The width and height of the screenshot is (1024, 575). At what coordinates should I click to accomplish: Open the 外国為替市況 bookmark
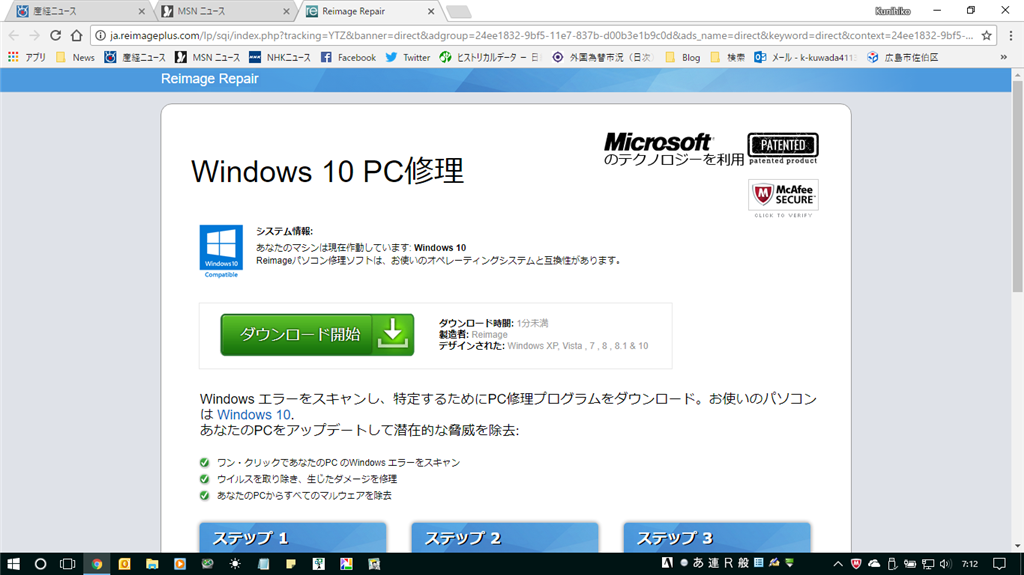(602, 58)
